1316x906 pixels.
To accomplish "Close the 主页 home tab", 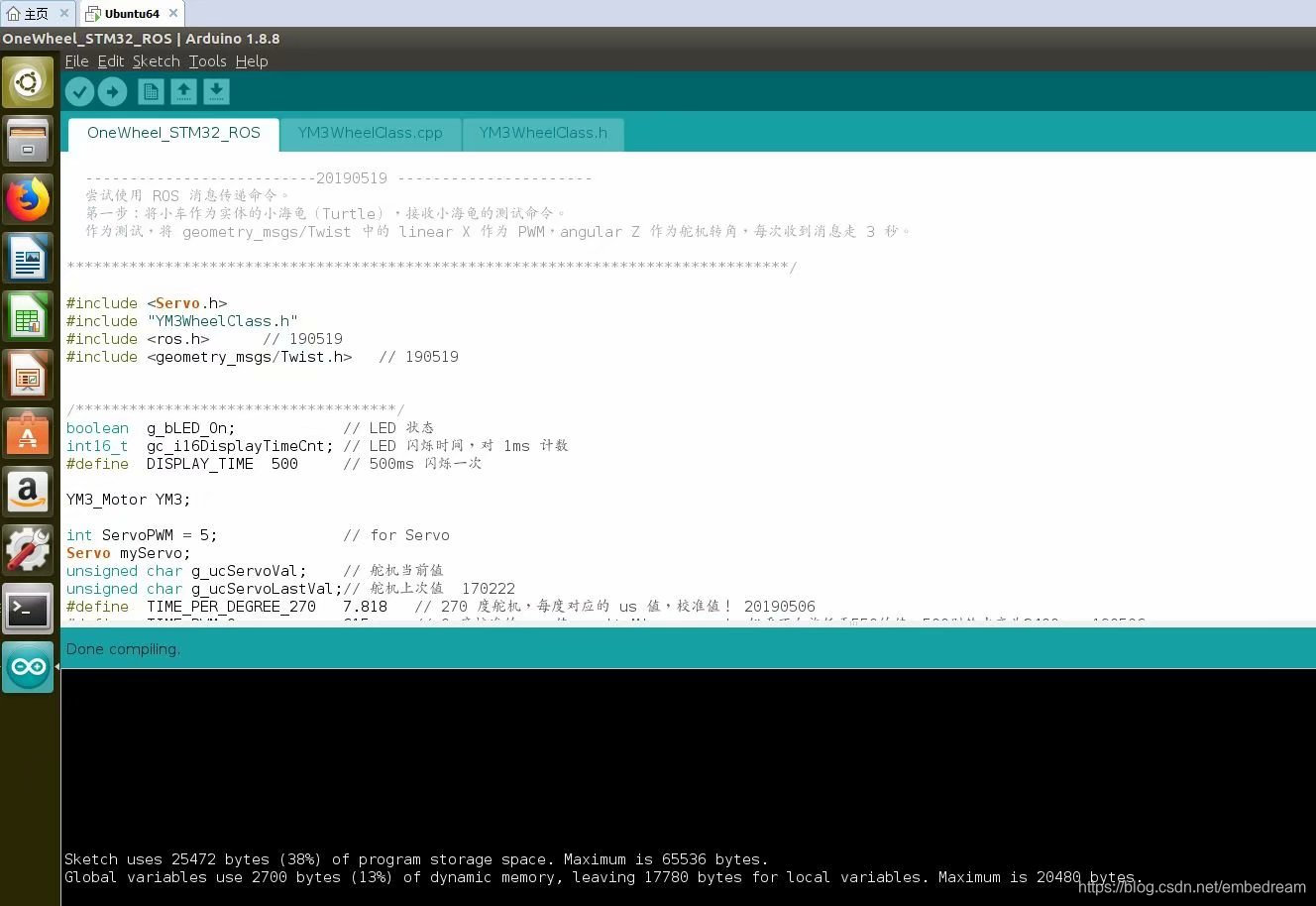I will (64, 14).
